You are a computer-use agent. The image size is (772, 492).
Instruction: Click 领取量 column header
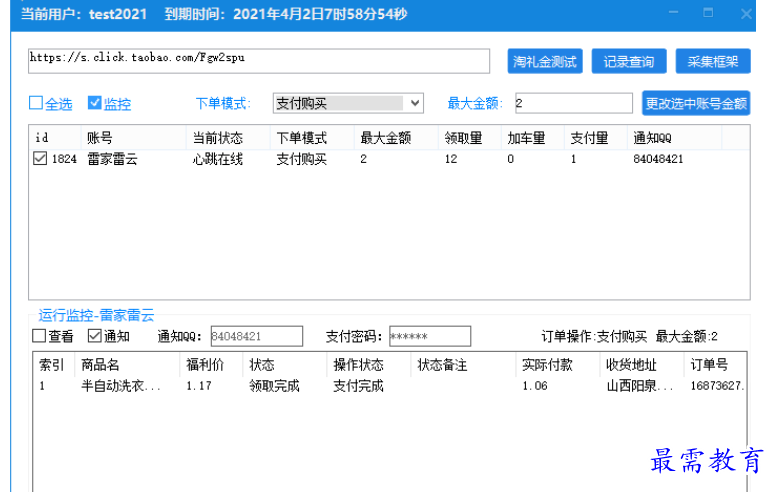470,138
